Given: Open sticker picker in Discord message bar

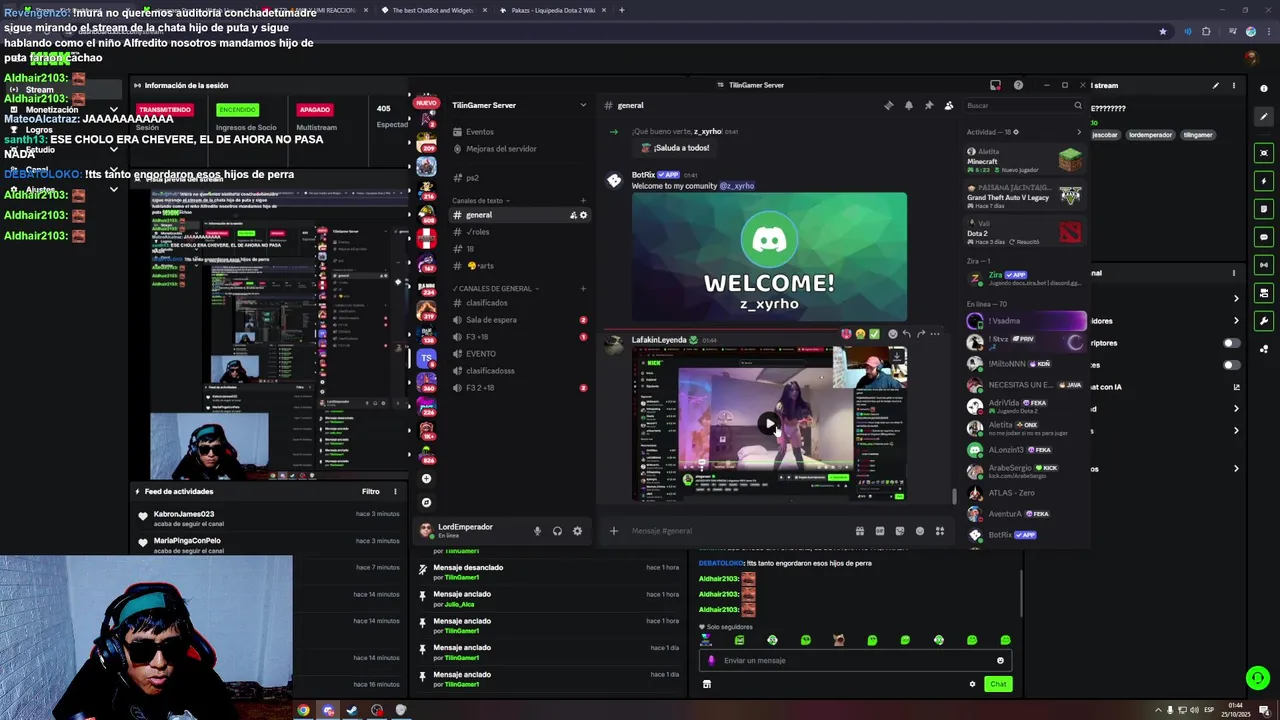Looking at the screenshot, I should [899, 531].
